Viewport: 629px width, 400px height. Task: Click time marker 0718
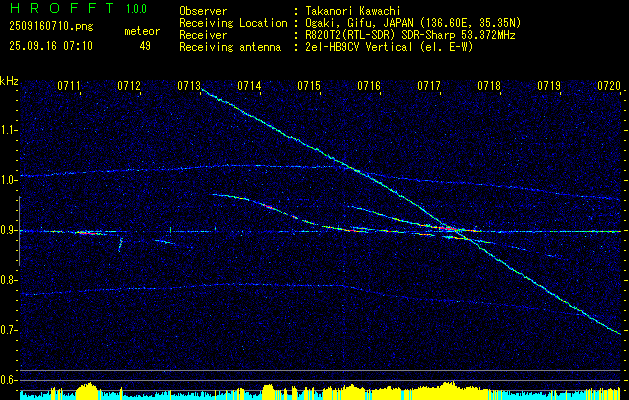click(x=489, y=85)
